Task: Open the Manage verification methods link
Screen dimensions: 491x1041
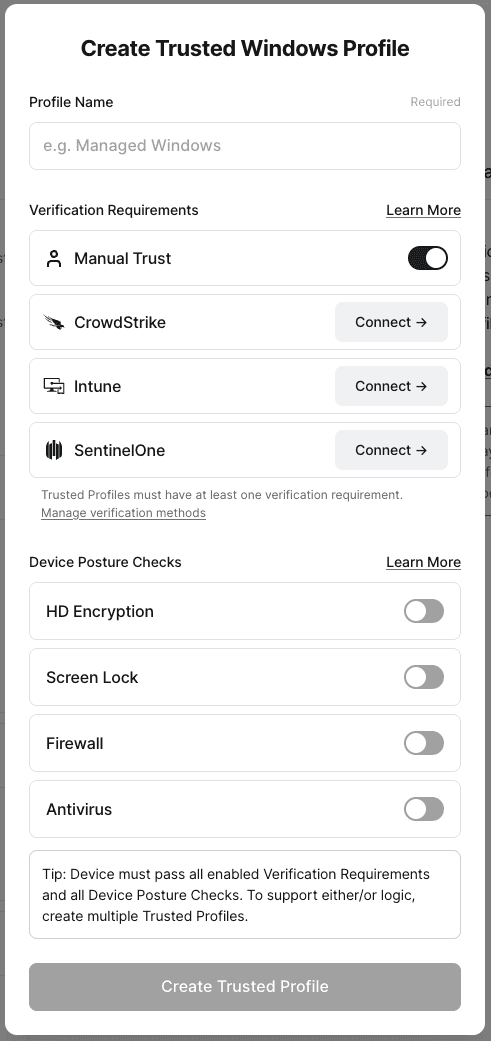Action: pyautogui.click(x=123, y=513)
